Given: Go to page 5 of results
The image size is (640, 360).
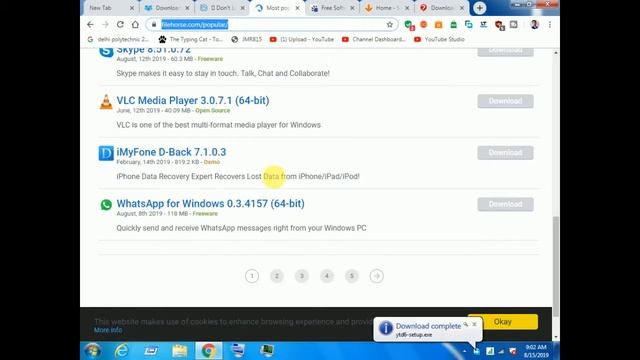Looking at the screenshot, I should 351,276.
